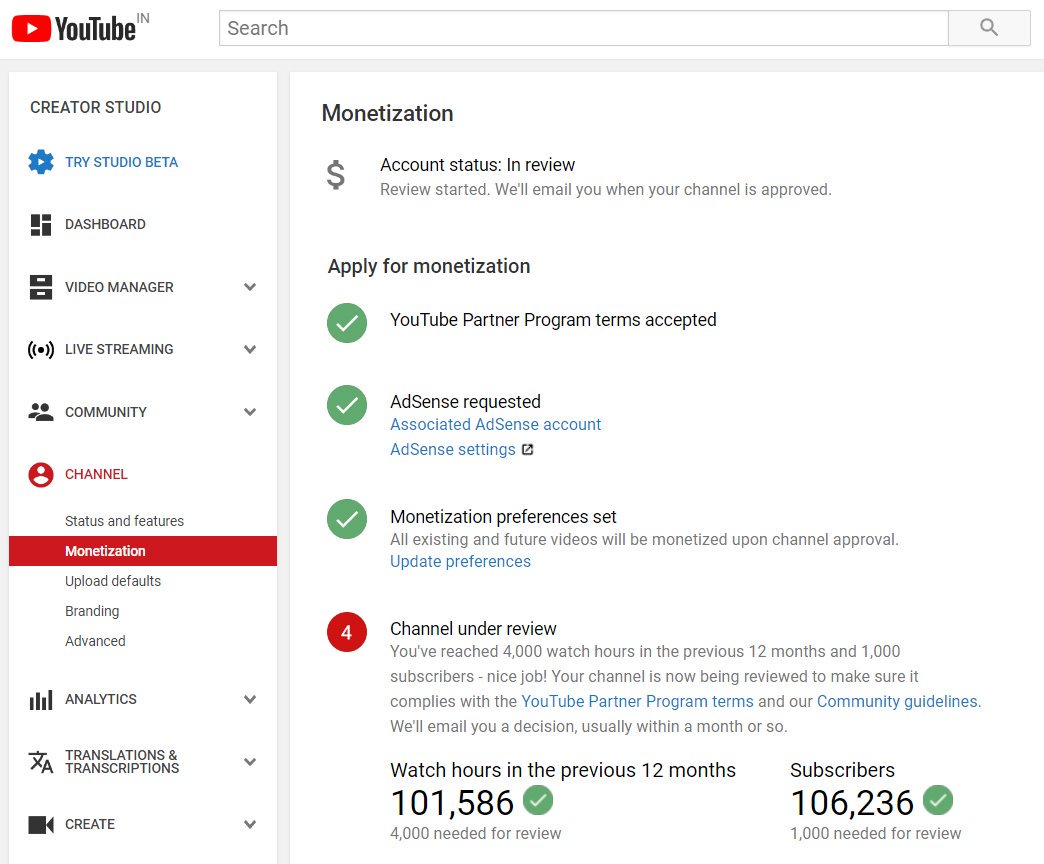Open TRANSLATIONS & TRANSCRIPTIONS section
The width and height of the screenshot is (1044, 864).
pyautogui.click(x=122, y=761)
